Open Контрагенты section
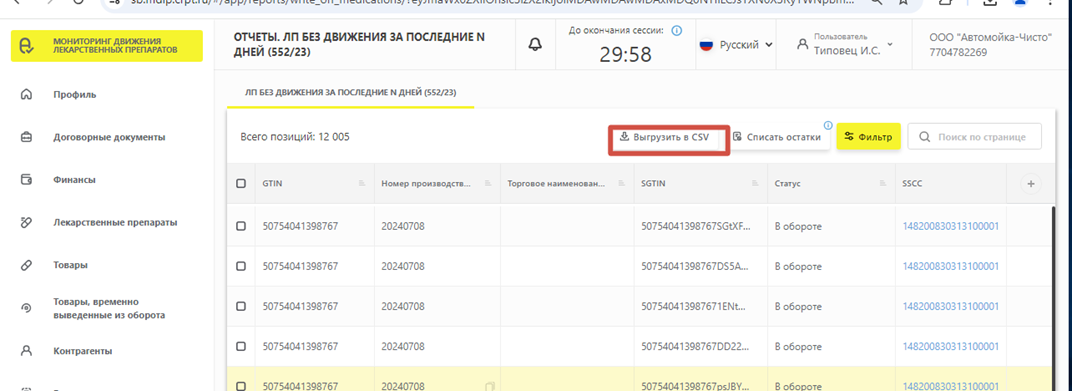The image size is (1072, 391). coord(83,351)
